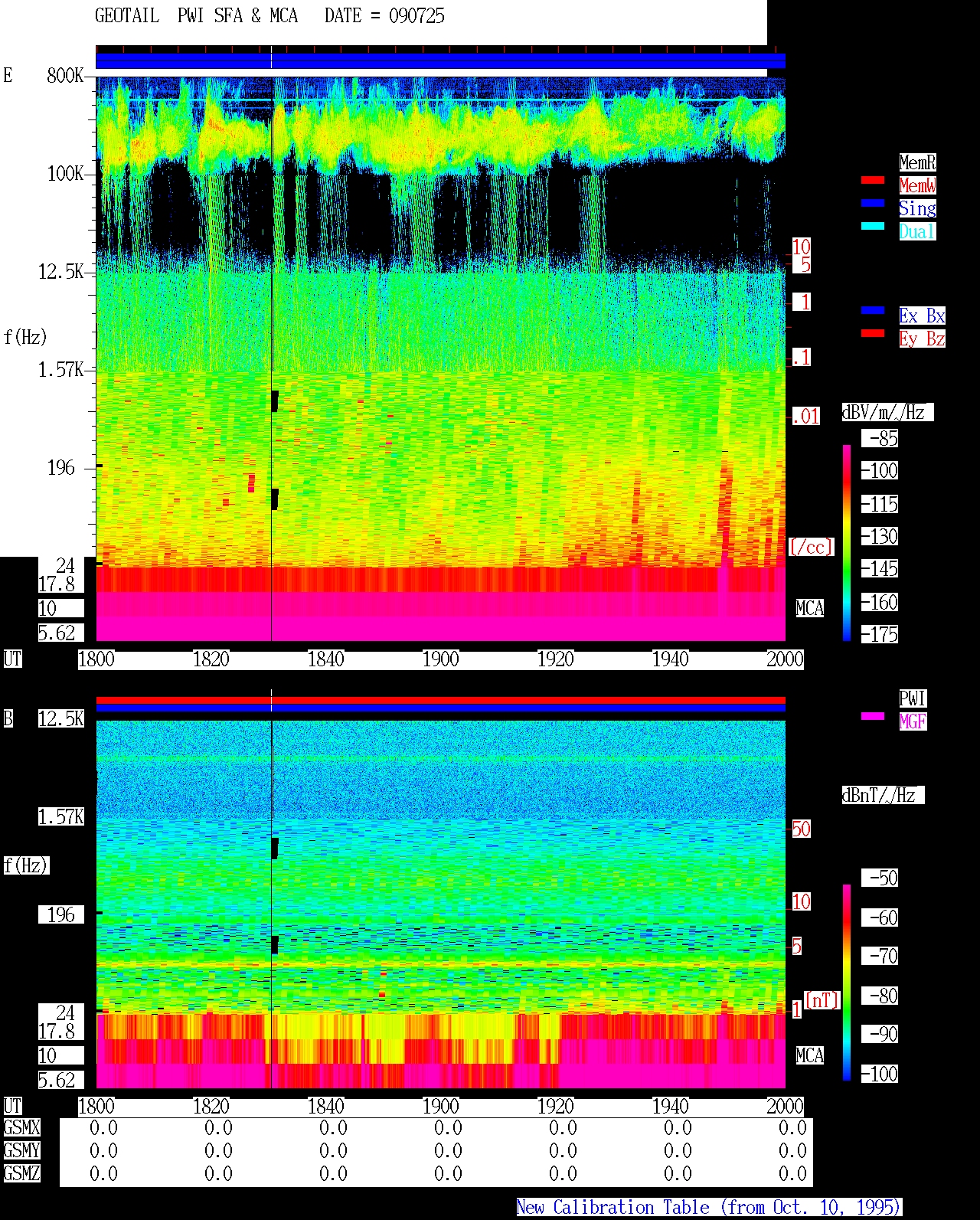Click the red MemW legend swatch
The width and height of the screenshot is (980, 1220).
(873, 180)
